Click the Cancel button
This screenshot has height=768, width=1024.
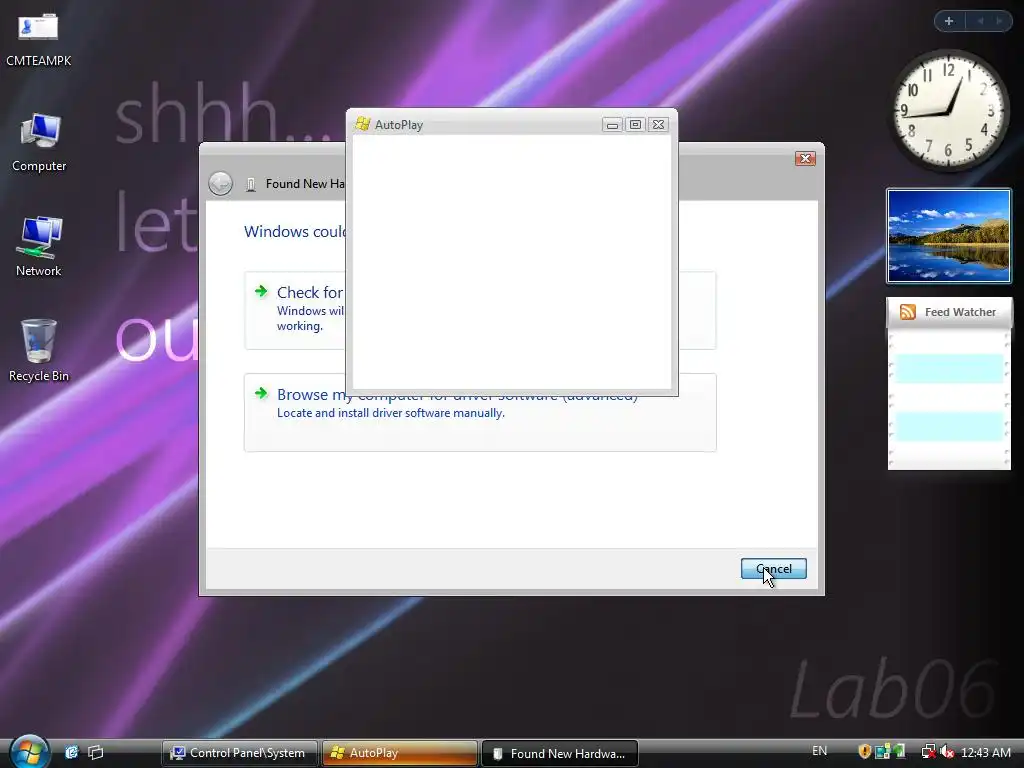(x=773, y=568)
